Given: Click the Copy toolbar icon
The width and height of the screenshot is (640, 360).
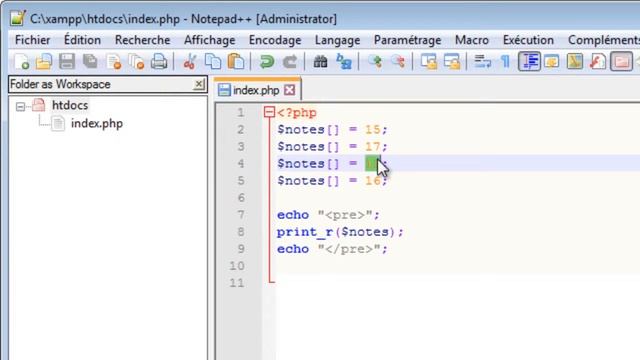Looking at the screenshot, I should pyautogui.click(x=213, y=62).
